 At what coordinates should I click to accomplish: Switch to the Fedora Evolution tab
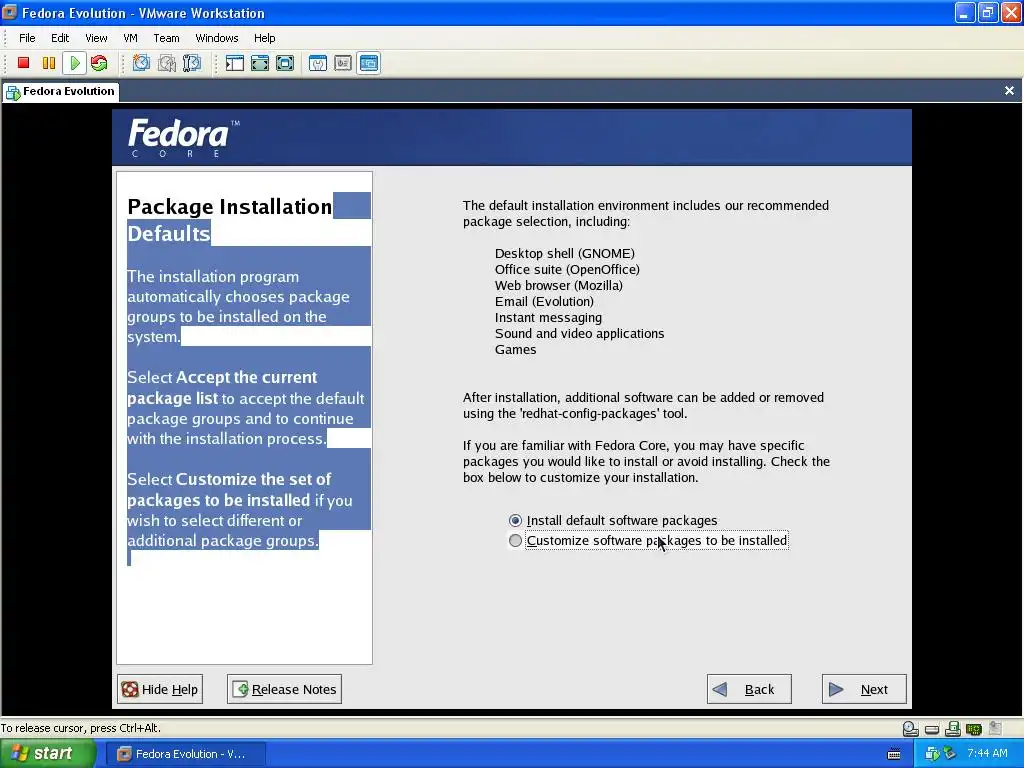tap(60, 91)
